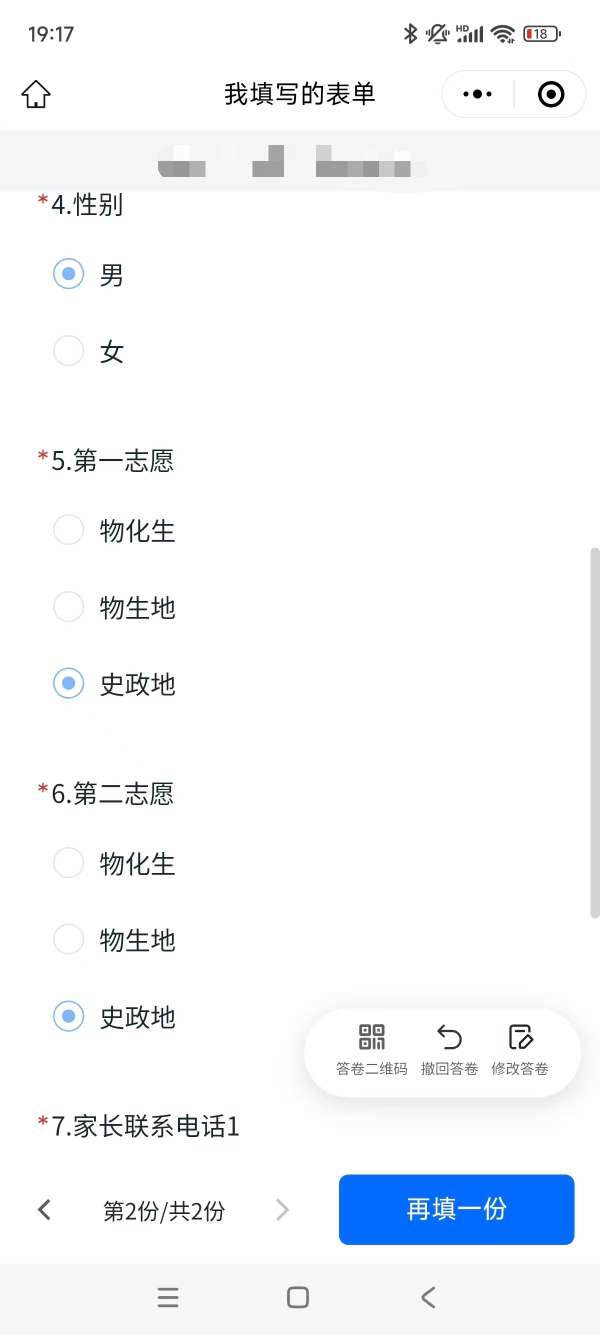The width and height of the screenshot is (600, 1335).
Task: Go to previous submission with left chevron
Action: pyautogui.click(x=44, y=1210)
